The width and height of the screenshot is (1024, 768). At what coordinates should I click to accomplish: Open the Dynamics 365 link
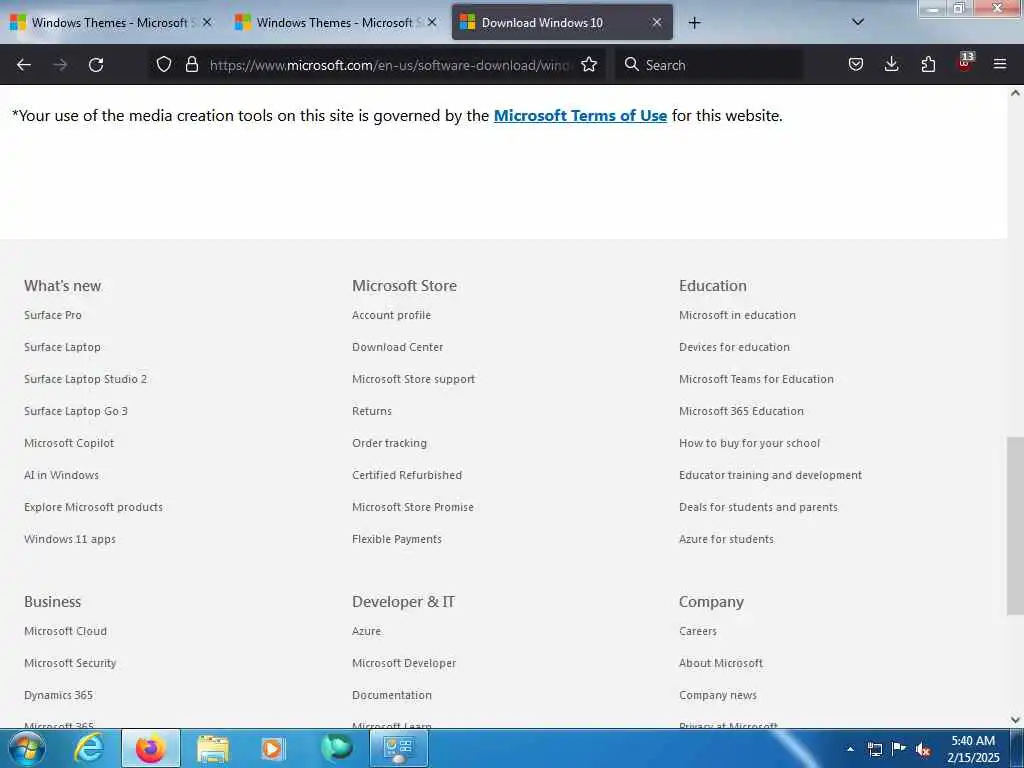[58, 695]
